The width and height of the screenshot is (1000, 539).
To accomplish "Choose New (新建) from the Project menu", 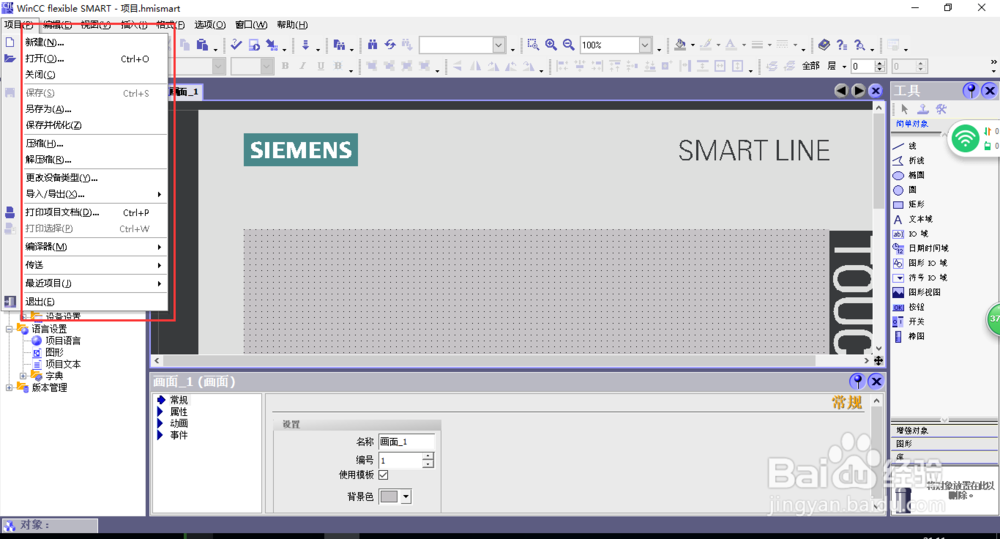I will click(94, 42).
